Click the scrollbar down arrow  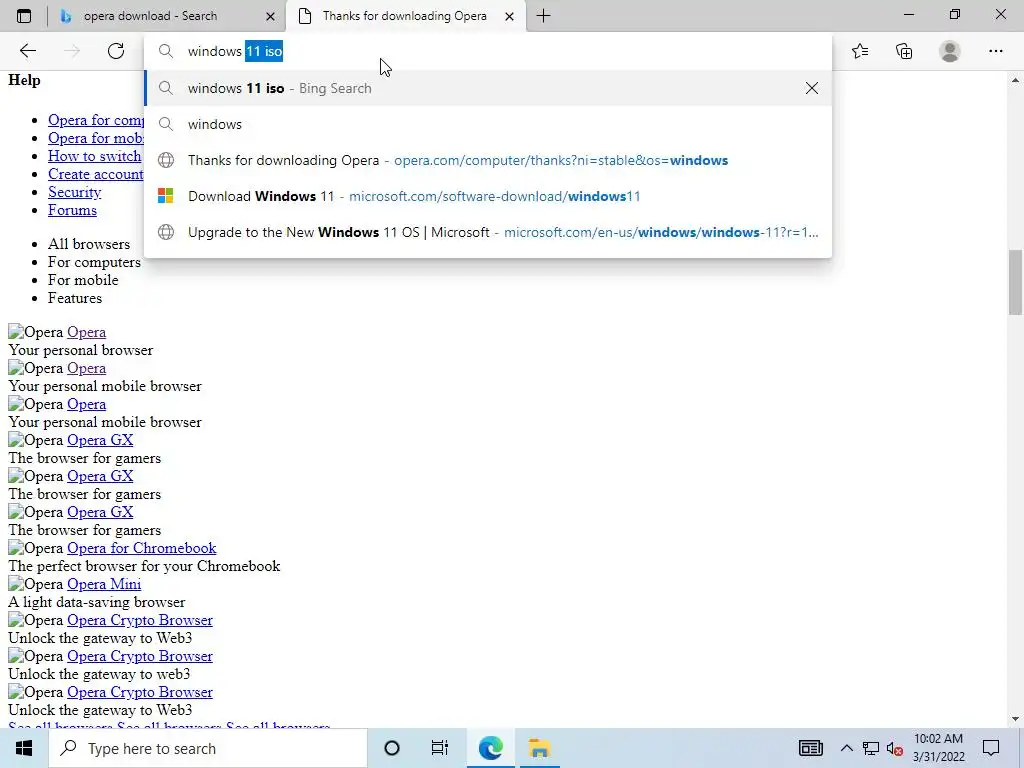(x=1015, y=719)
